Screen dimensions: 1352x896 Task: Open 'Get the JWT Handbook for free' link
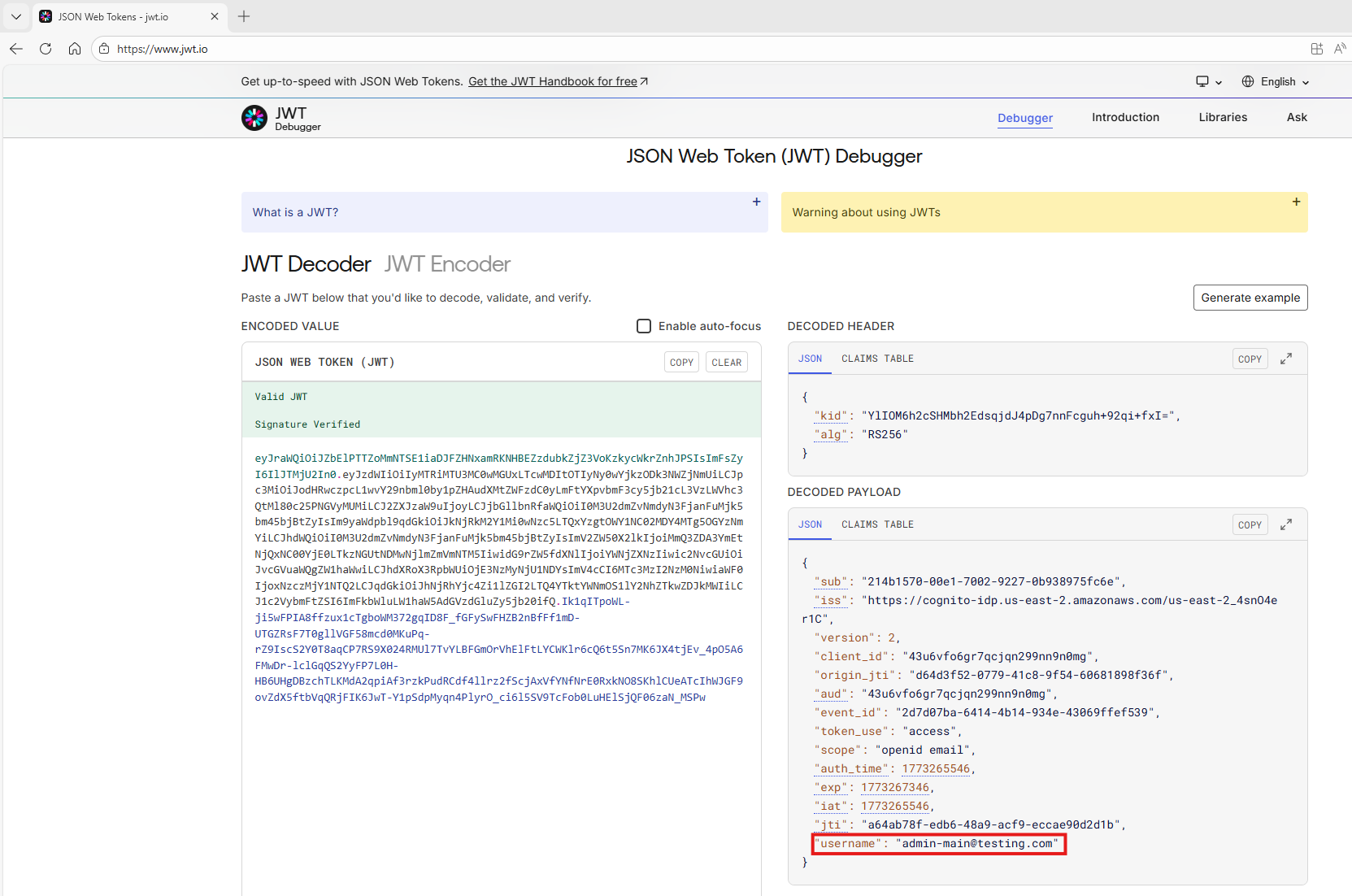(558, 81)
